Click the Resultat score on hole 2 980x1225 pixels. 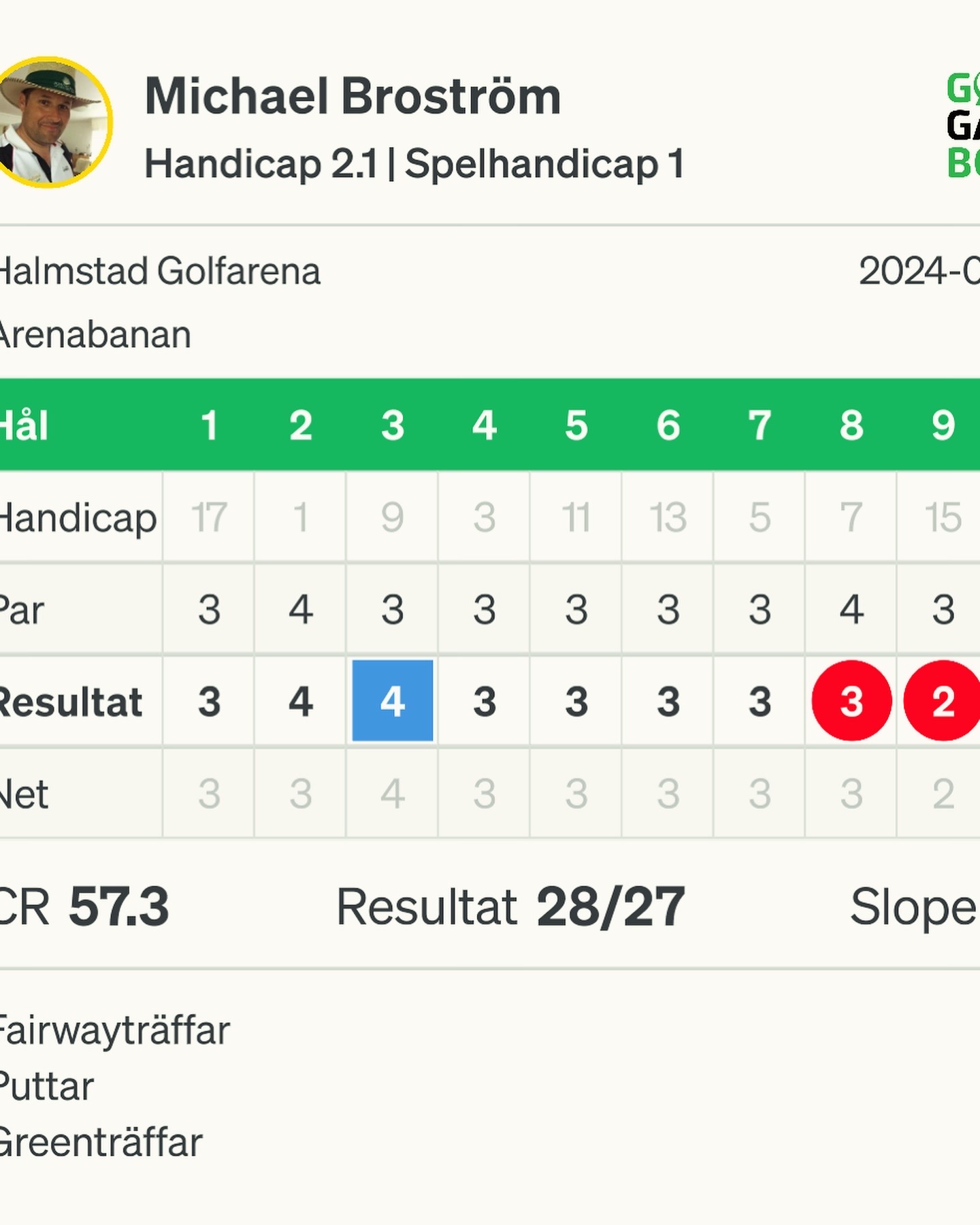coord(300,701)
